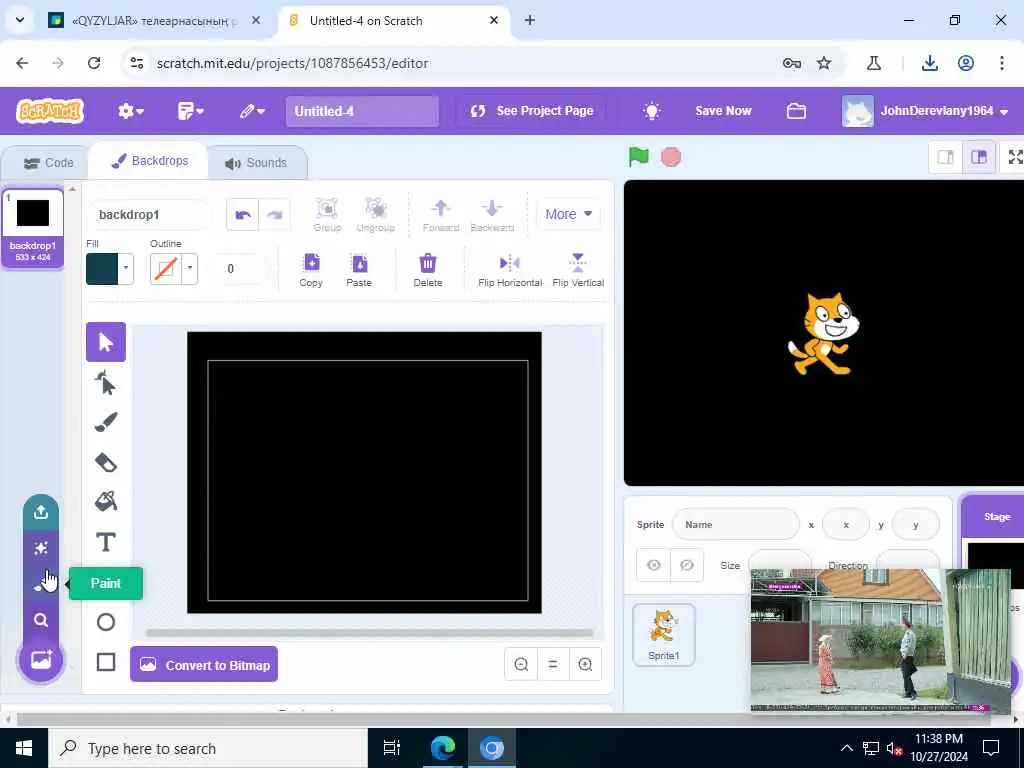Open the Settings gear menu
Screen dimensions: 1024x768
[x=131, y=111]
